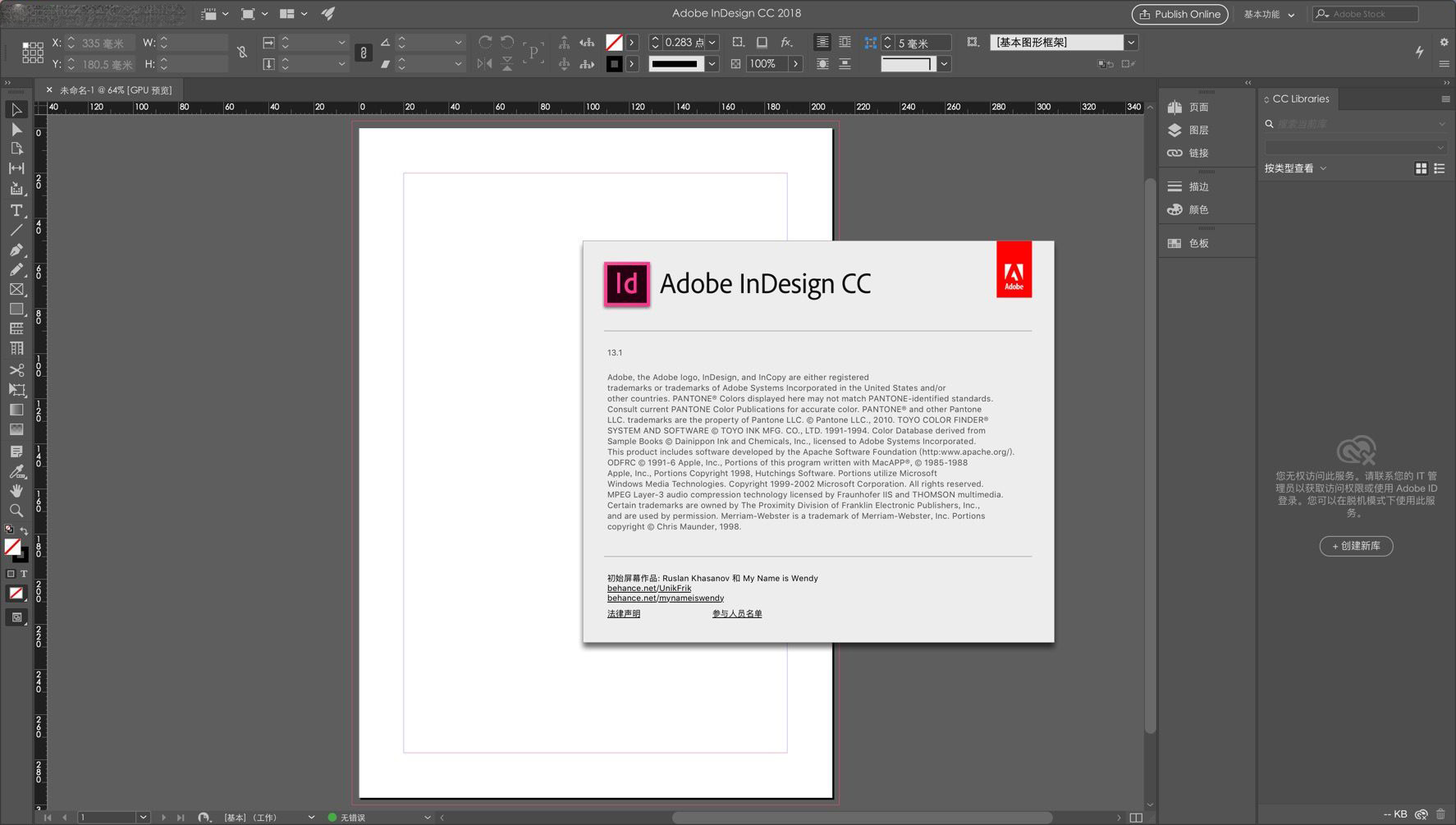The width and height of the screenshot is (1456, 825).
Task: Activate the Zoom tool
Action: (x=16, y=510)
